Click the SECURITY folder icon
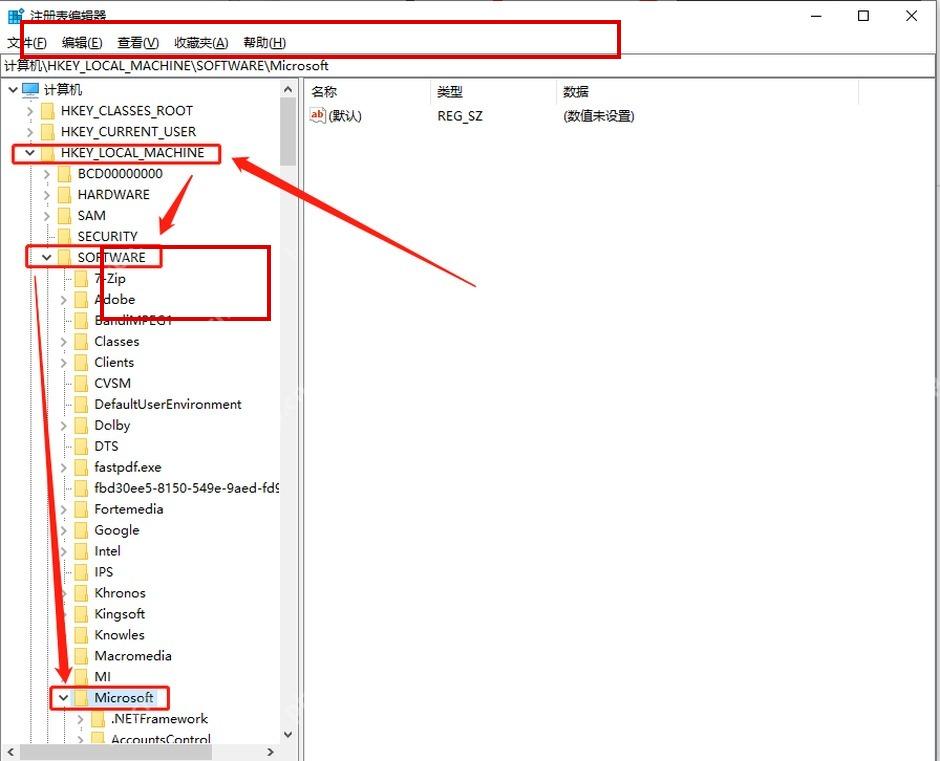The image size is (940, 761). click(x=64, y=237)
